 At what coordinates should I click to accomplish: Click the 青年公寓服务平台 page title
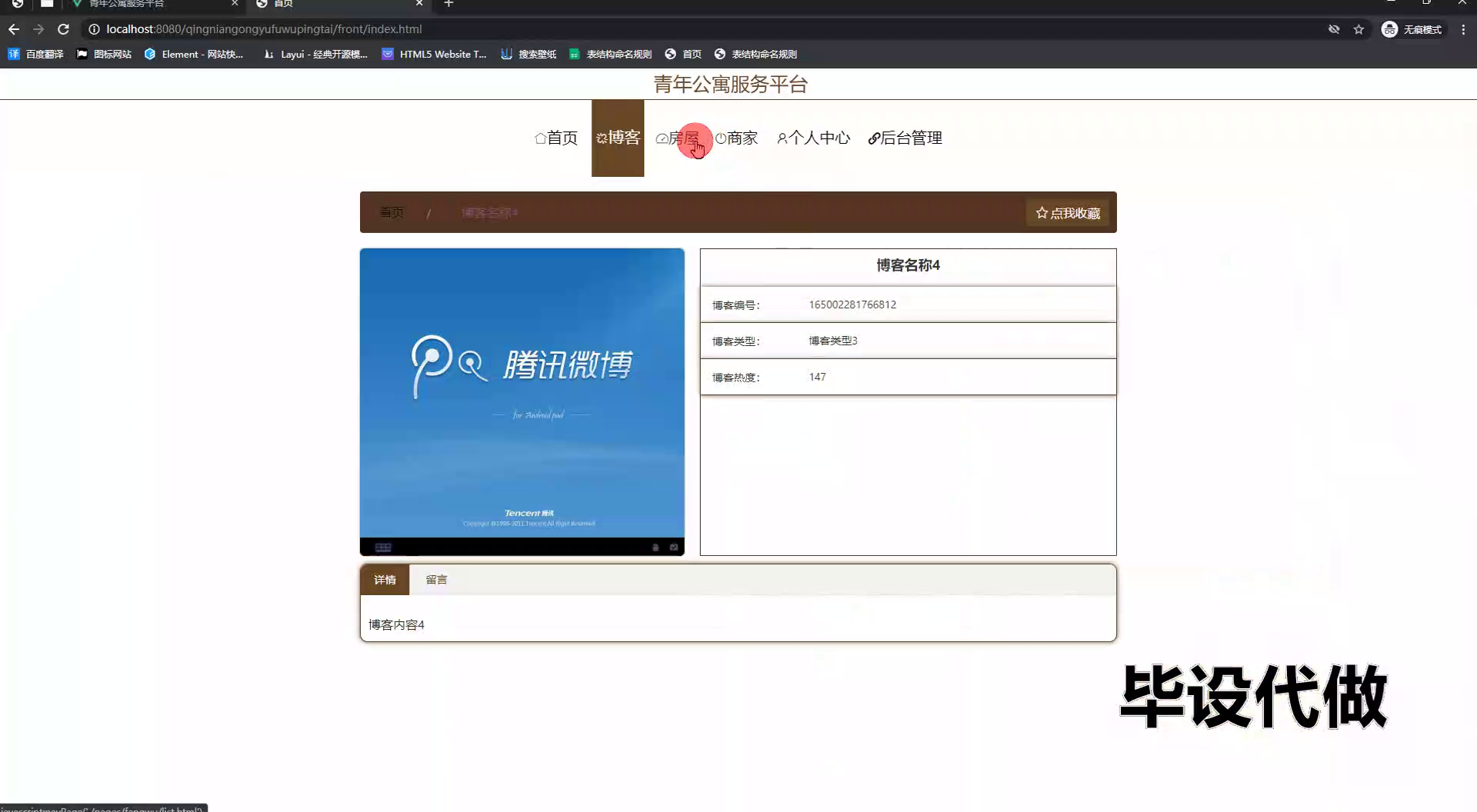(x=730, y=84)
